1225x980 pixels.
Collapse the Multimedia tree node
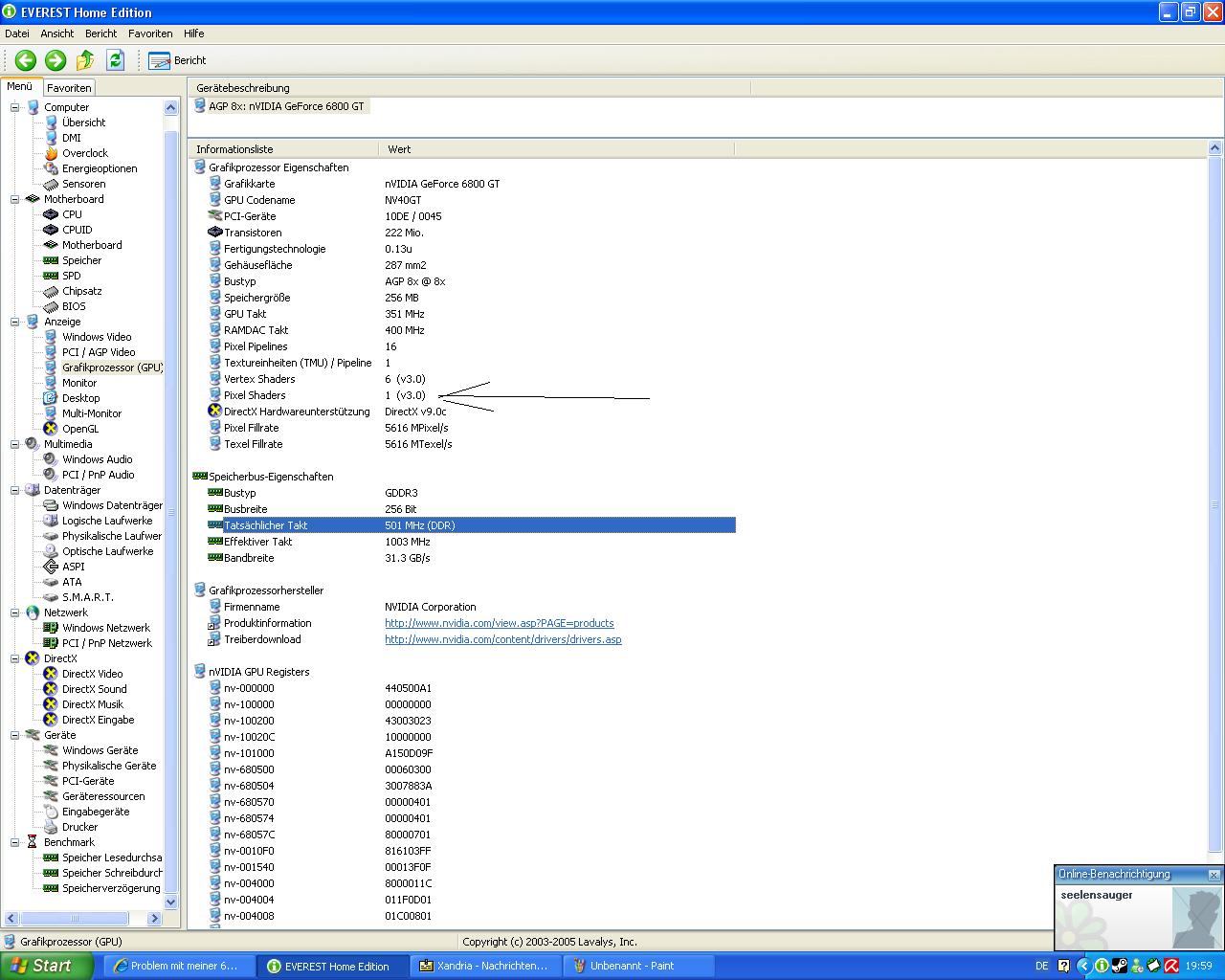tap(15, 444)
